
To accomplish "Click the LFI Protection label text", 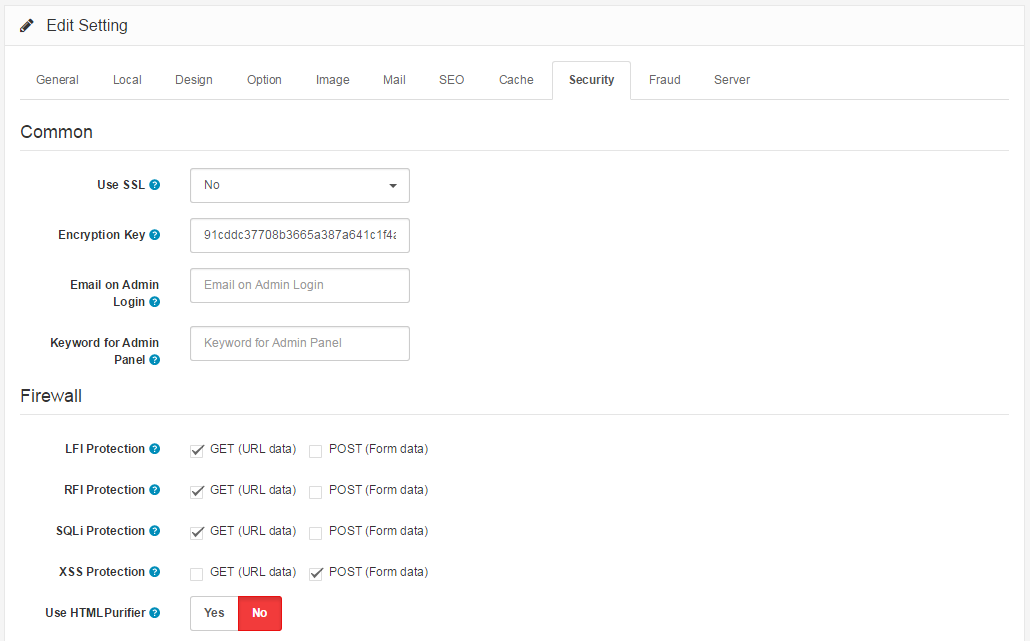I will click(104, 449).
